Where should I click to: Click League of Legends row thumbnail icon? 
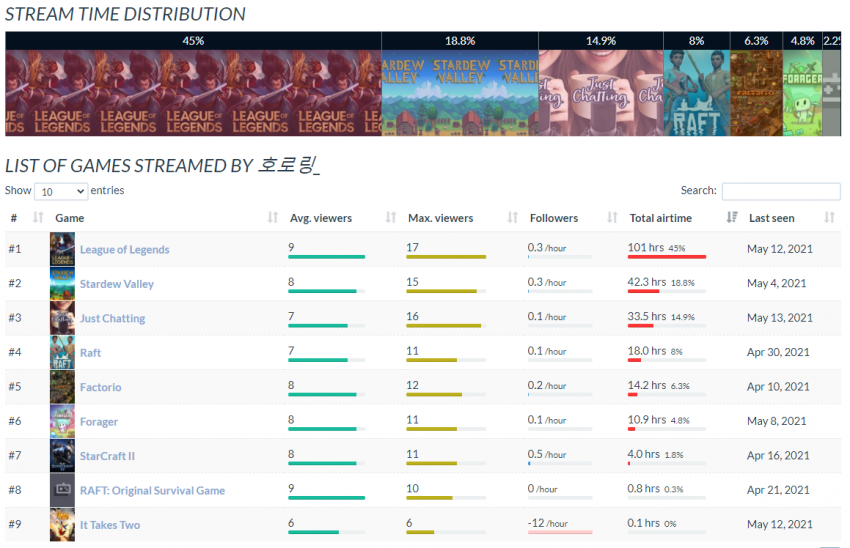[62, 249]
